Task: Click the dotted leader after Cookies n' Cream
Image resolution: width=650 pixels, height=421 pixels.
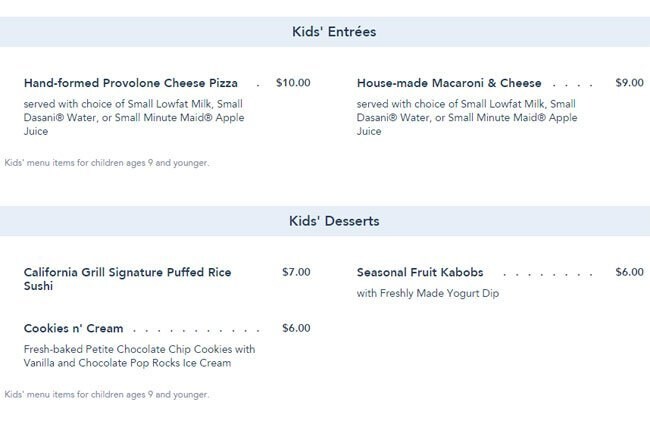Action: [196, 329]
